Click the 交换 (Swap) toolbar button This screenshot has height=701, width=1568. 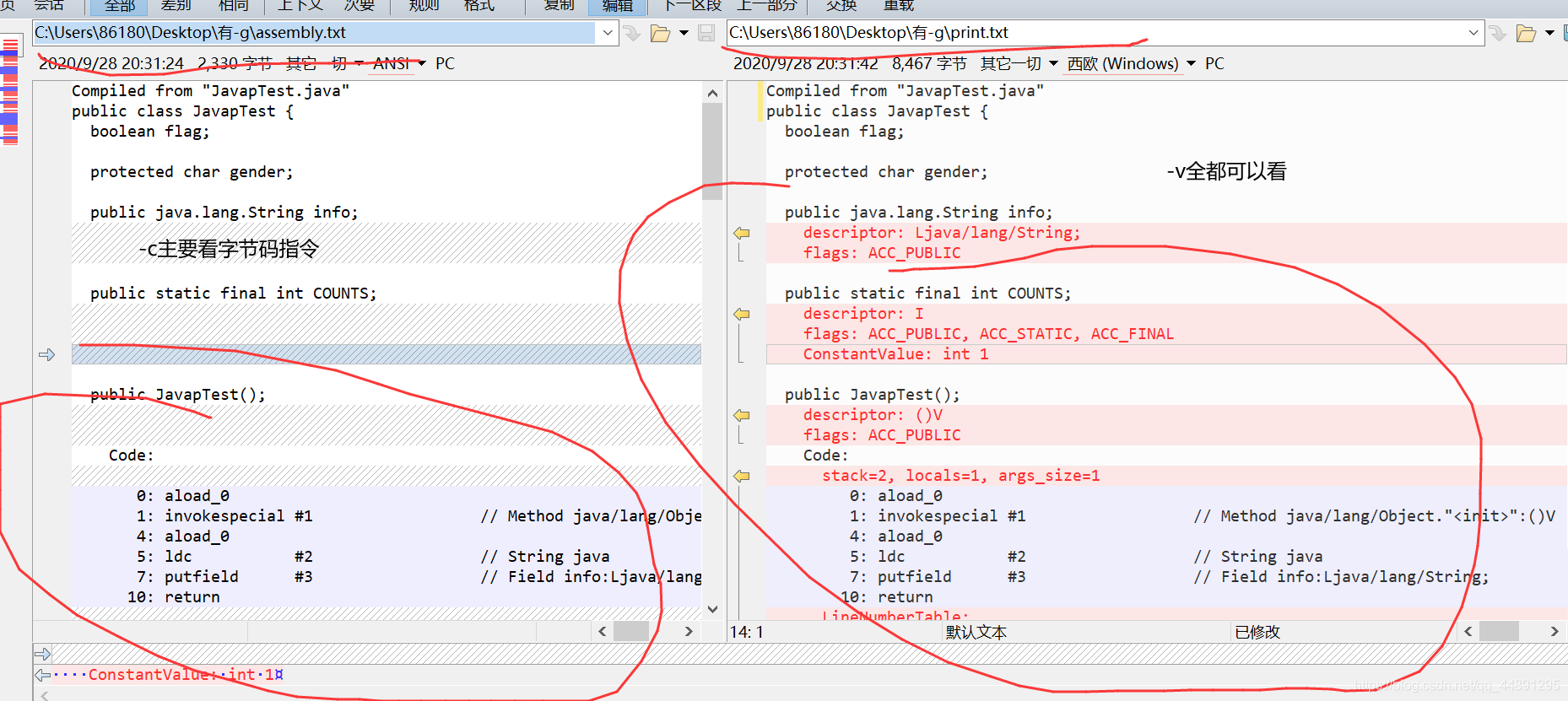coord(841,6)
